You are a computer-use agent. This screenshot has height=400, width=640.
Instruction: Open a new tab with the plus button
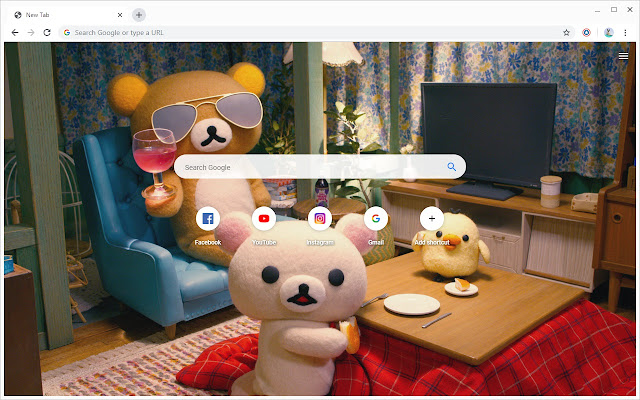139,15
